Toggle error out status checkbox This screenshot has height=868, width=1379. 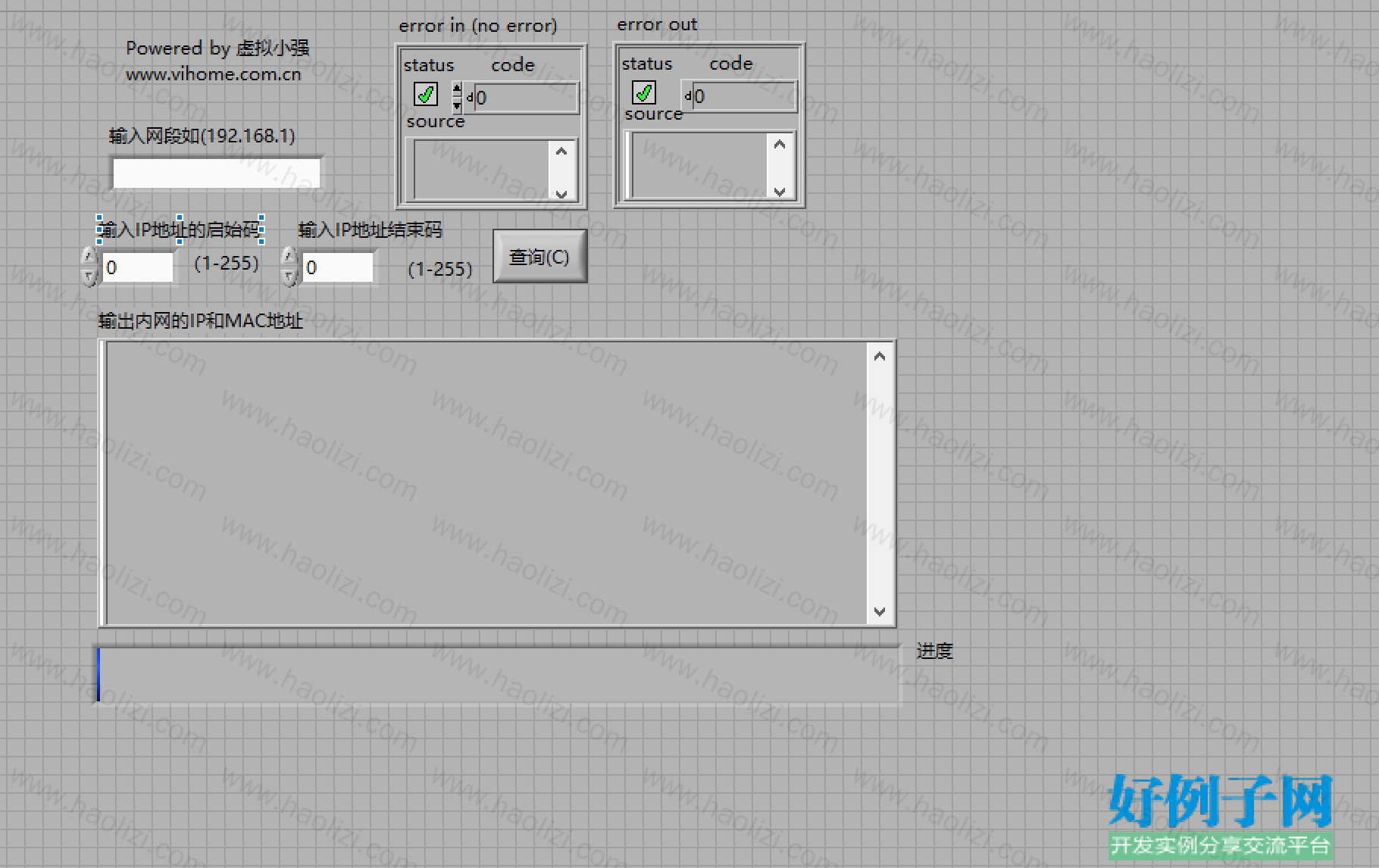pos(644,93)
